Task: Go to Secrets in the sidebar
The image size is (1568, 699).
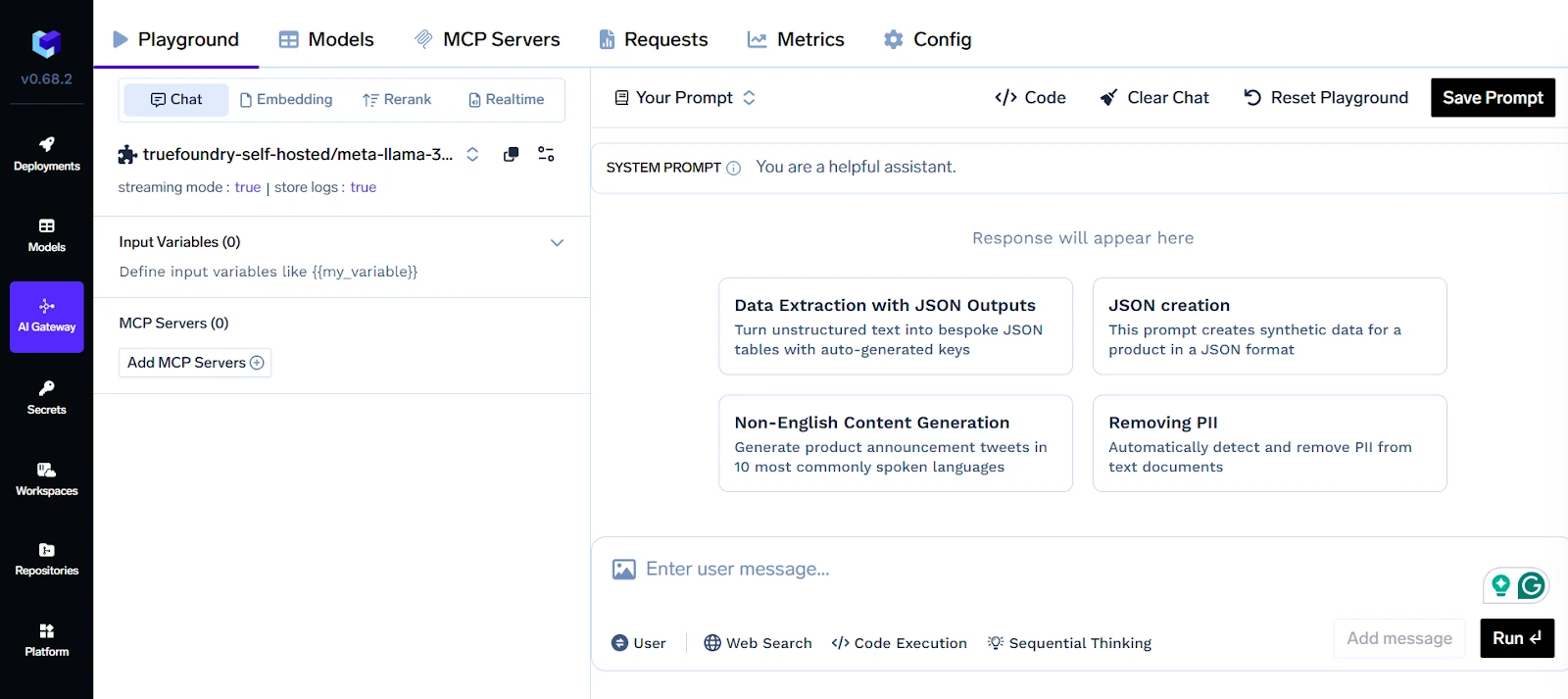Action: (x=47, y=397)
